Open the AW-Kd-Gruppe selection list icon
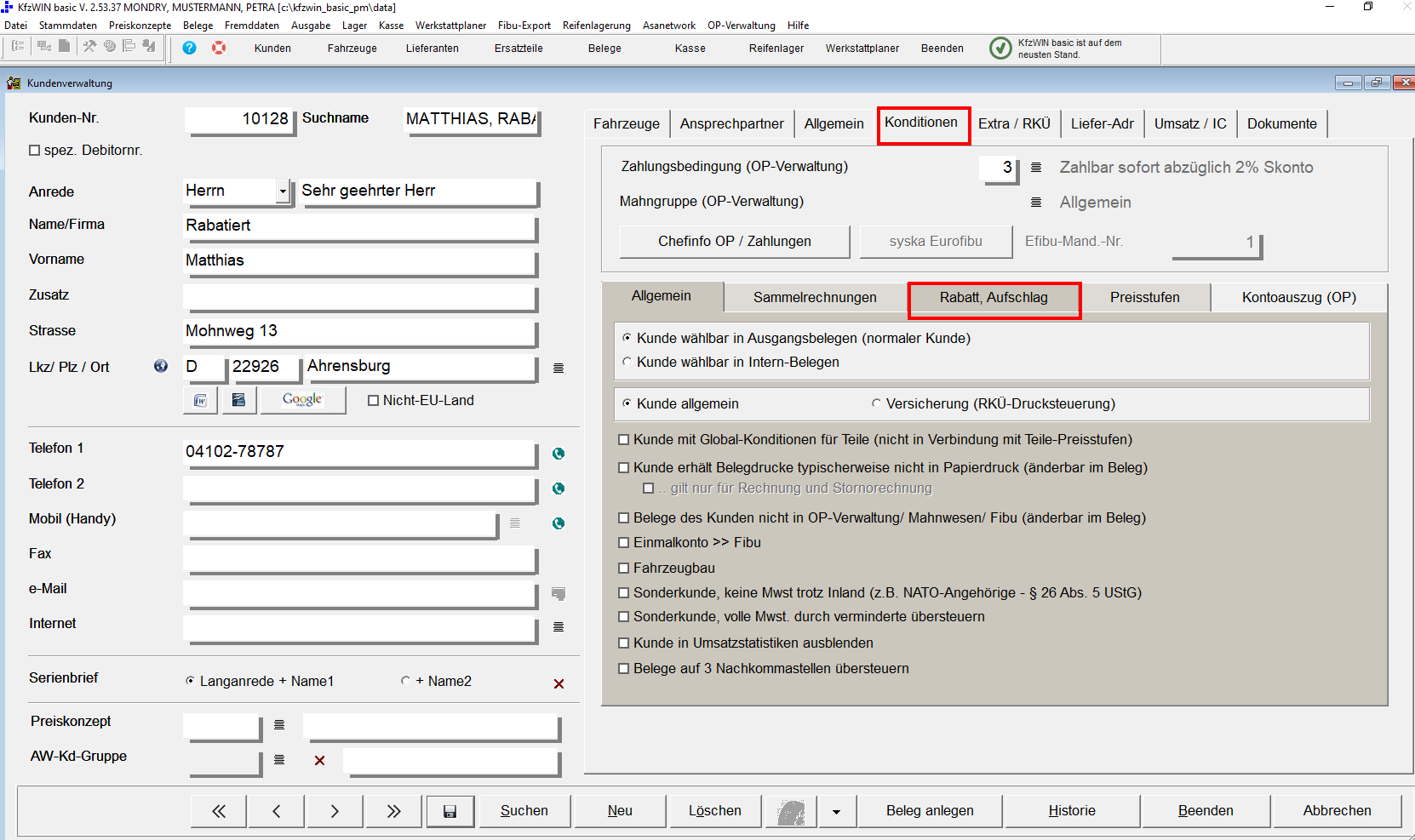The width and height of the screenshot is (1415, 840). pyautogui.click(x=279, y=760)
